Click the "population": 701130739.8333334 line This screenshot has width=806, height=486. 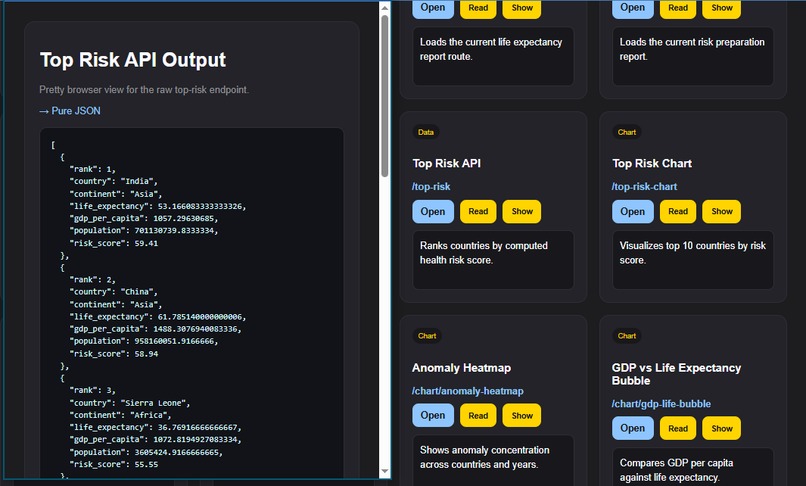[144, 230]
